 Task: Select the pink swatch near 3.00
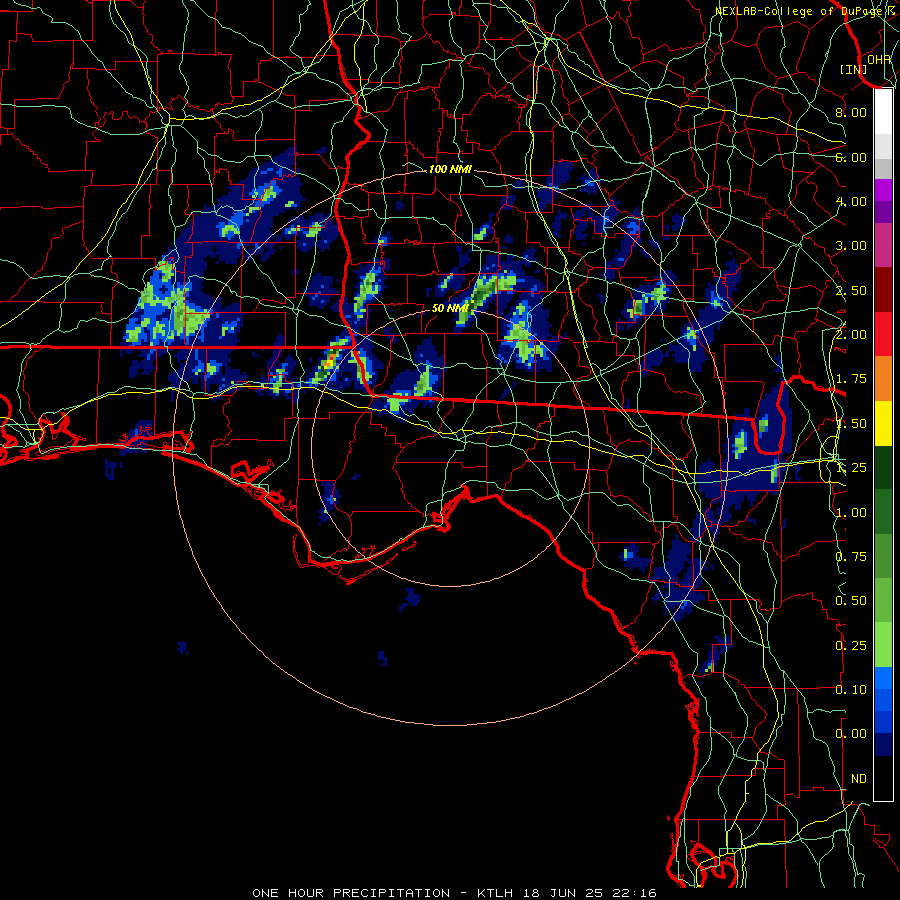[x=883, y=246]
